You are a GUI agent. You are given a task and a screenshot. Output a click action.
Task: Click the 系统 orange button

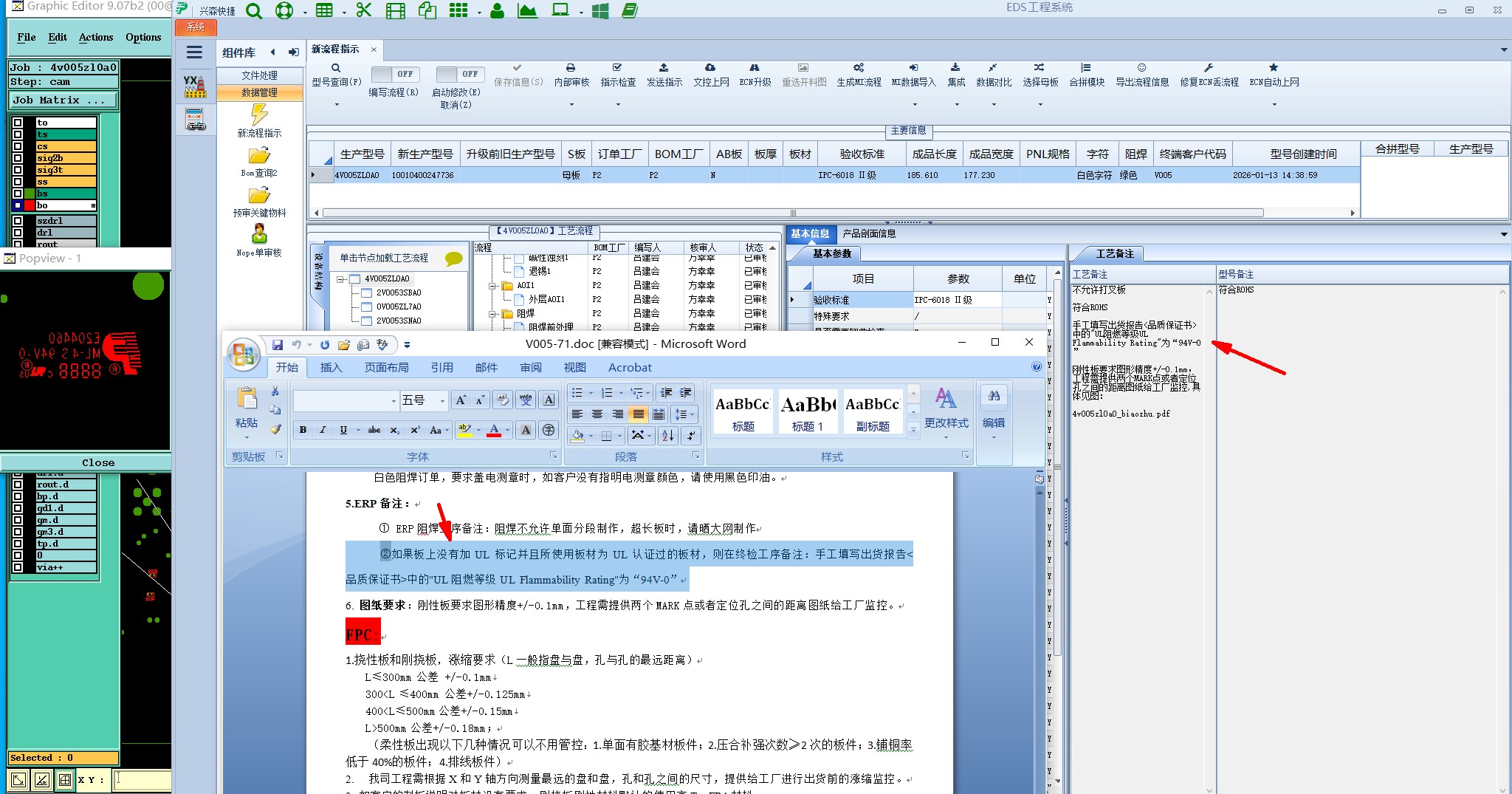[x=196, y=27]
